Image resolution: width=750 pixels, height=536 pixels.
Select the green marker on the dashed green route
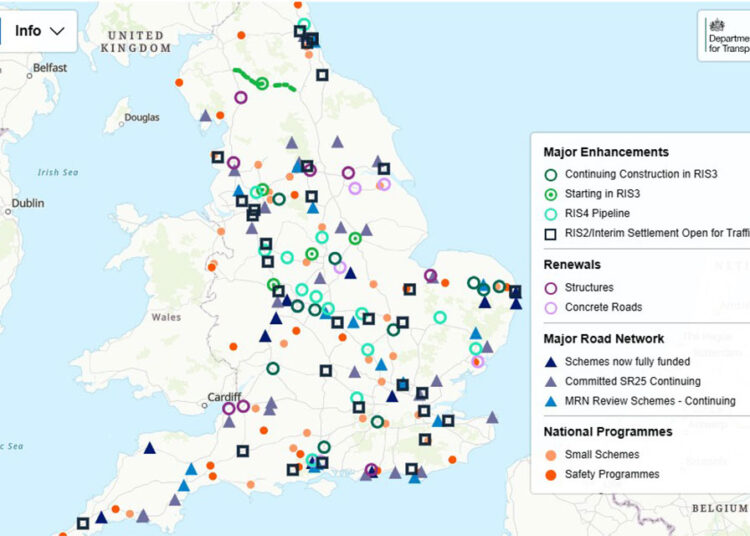pos(262,83)
